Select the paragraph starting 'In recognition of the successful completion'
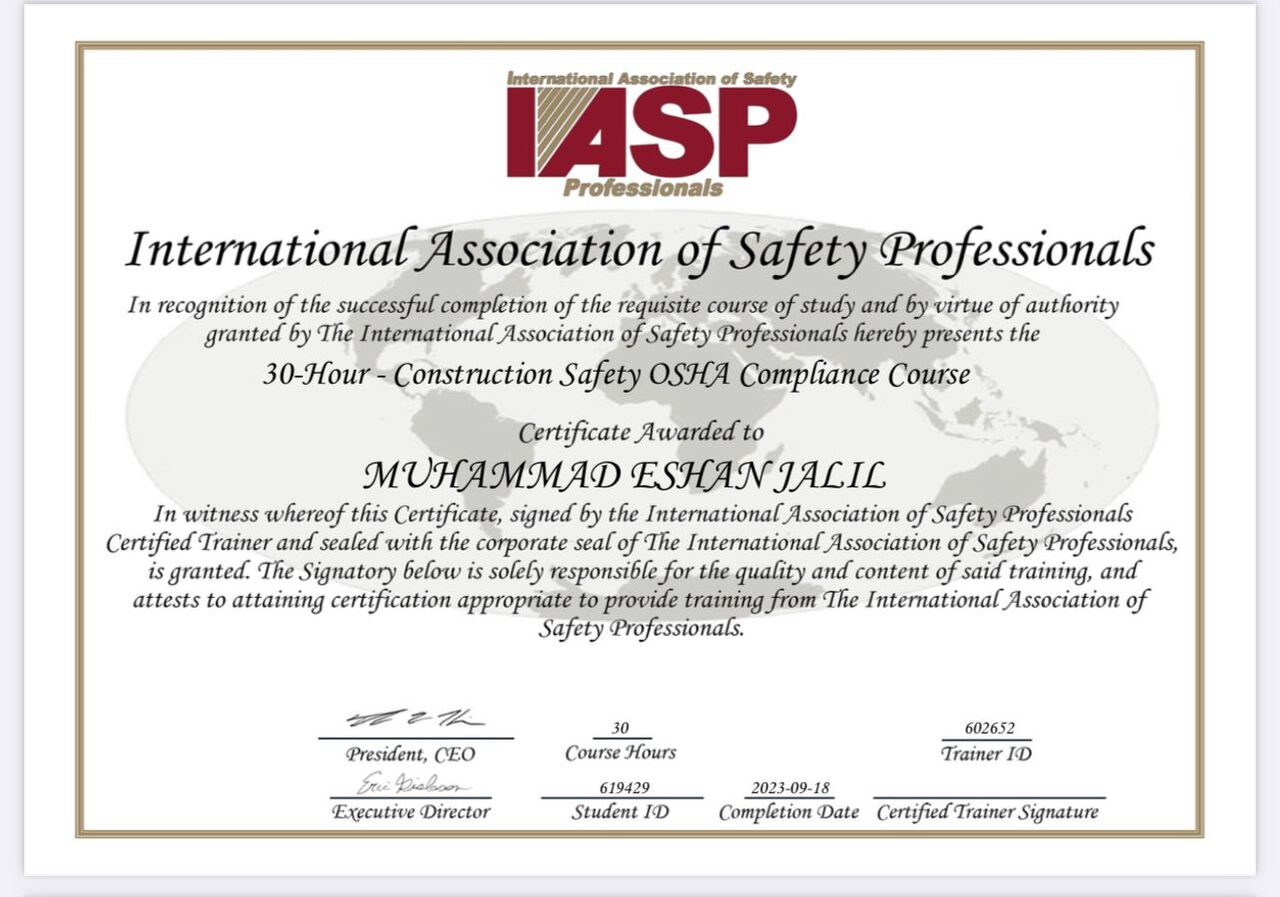The image size is (1280, 897). click(x=623, y=319)
